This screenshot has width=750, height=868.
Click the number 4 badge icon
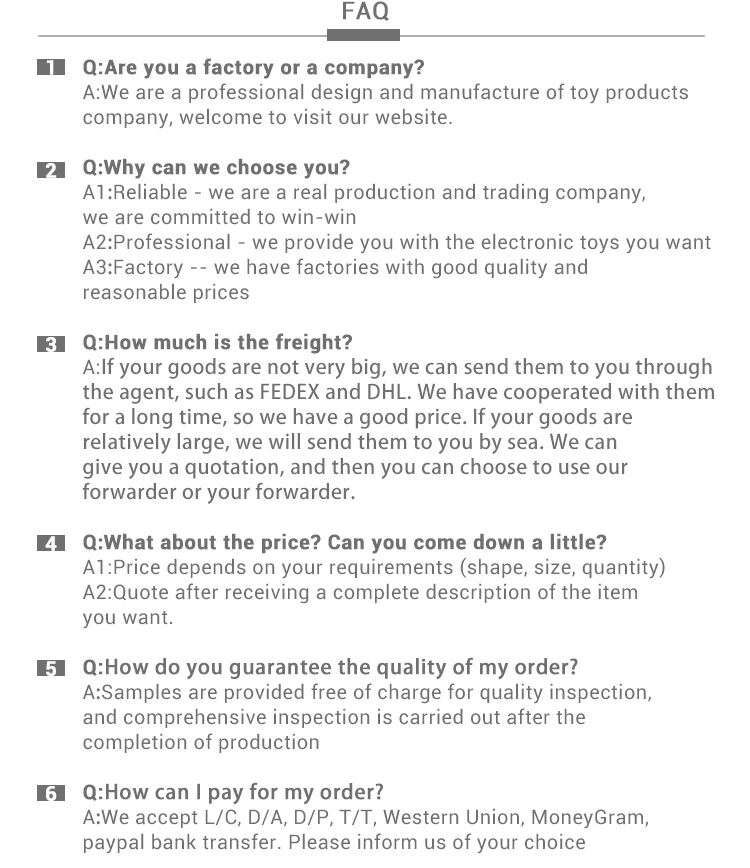pos(51,544)
